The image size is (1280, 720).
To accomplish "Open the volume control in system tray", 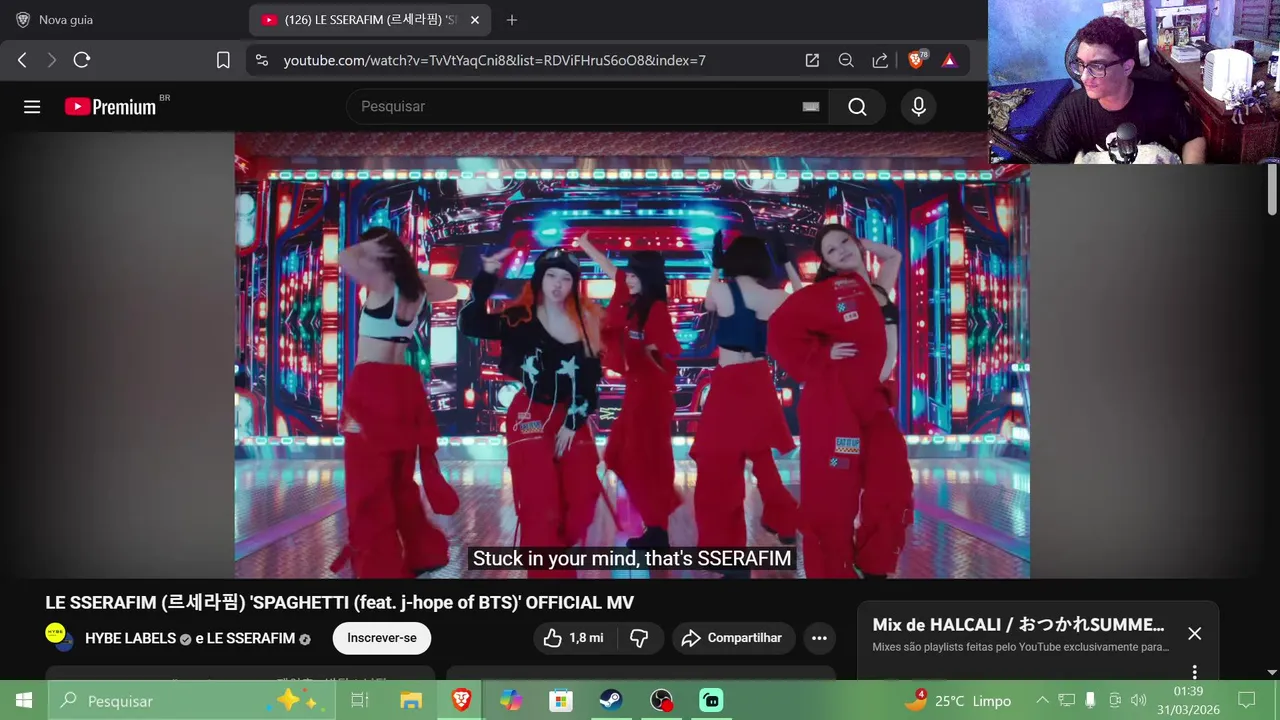I will click(x=1138, y=701).
